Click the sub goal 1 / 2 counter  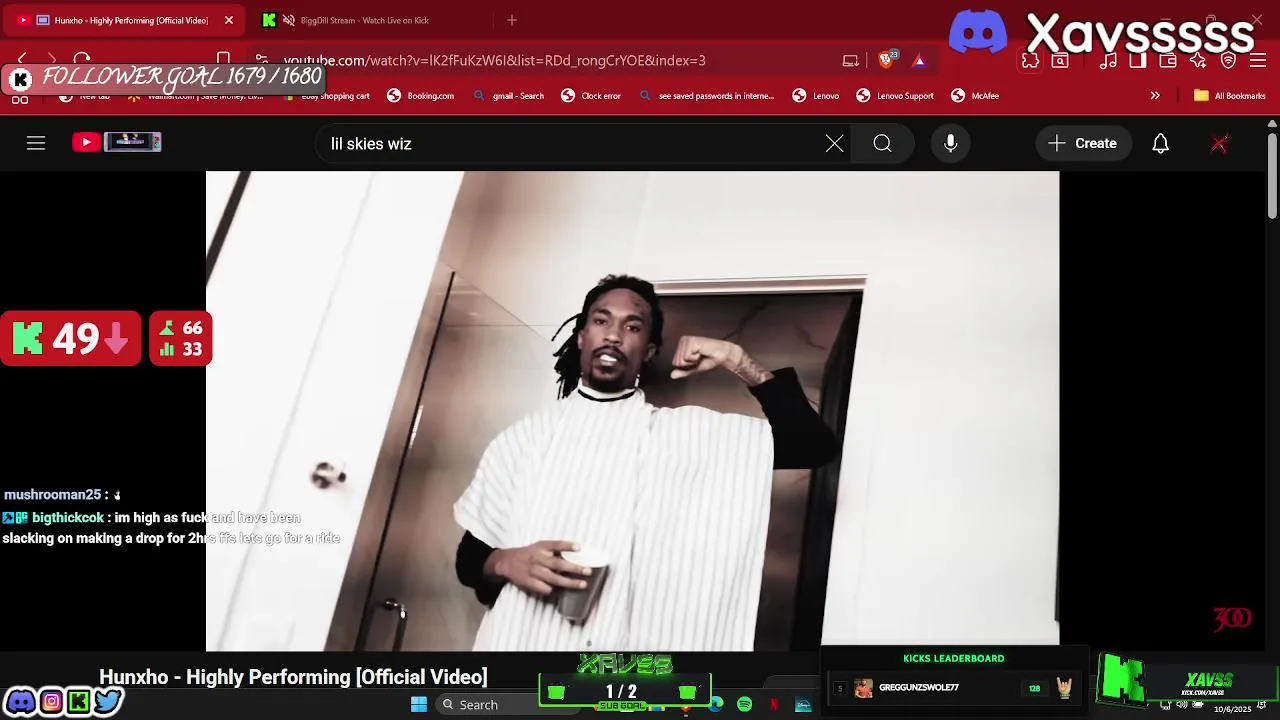[621, 692]
